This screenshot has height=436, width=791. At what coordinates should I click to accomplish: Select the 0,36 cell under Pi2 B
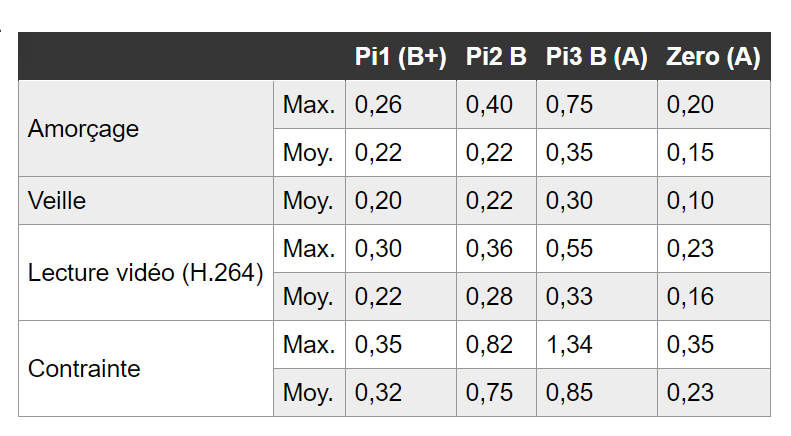click(489, 249)
